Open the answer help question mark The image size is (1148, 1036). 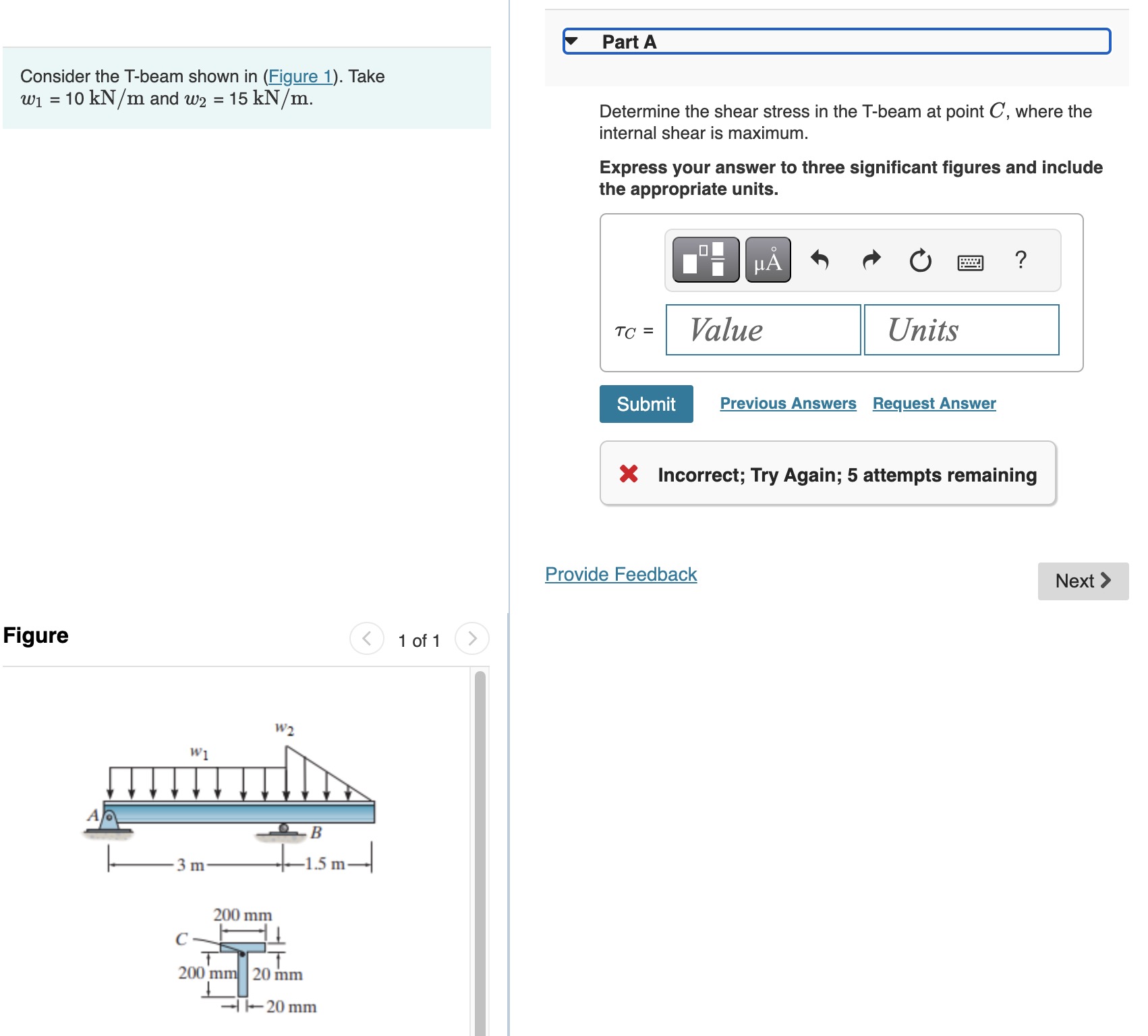1020,260
